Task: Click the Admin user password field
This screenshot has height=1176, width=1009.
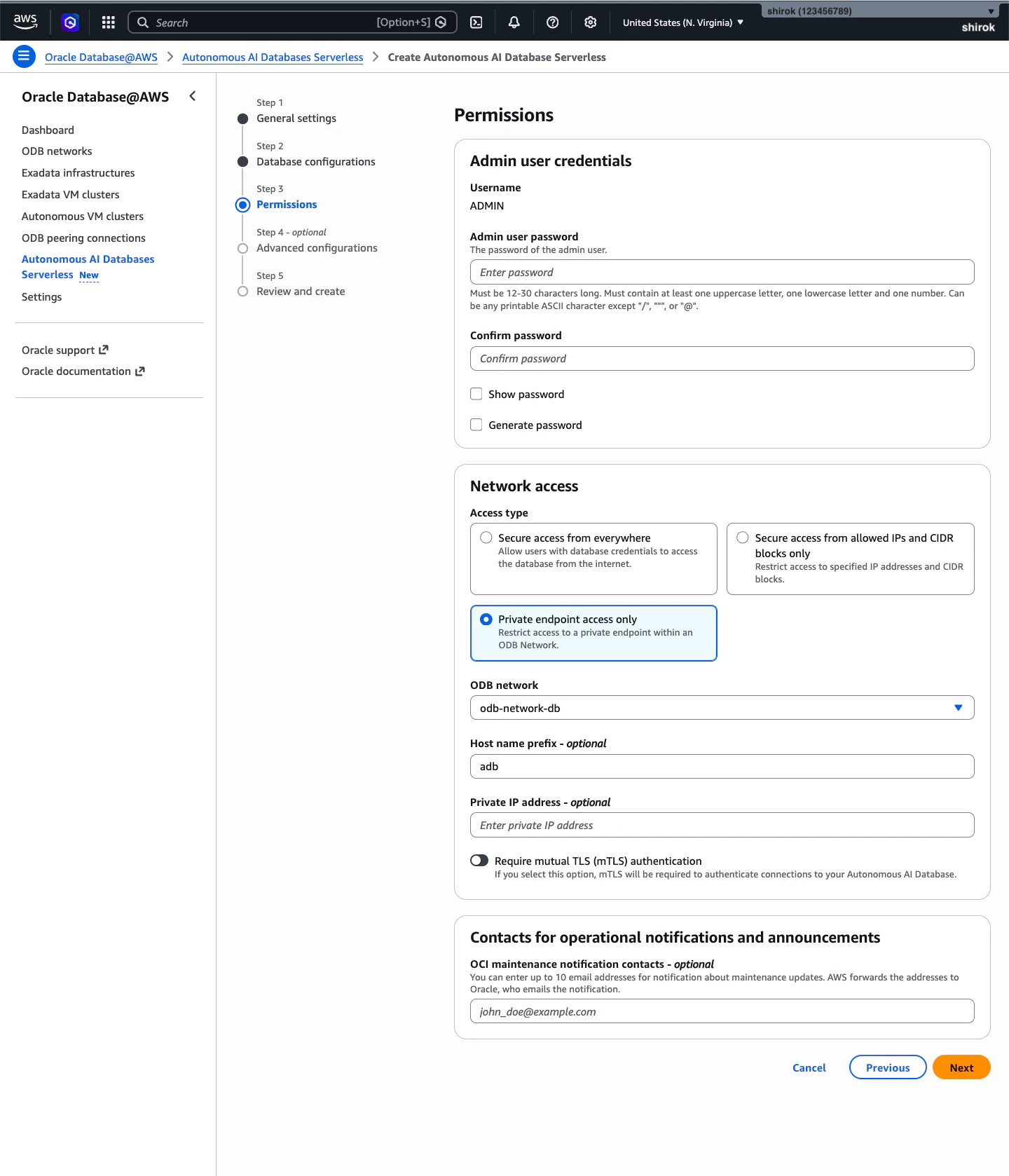Action: click(722, 272)
